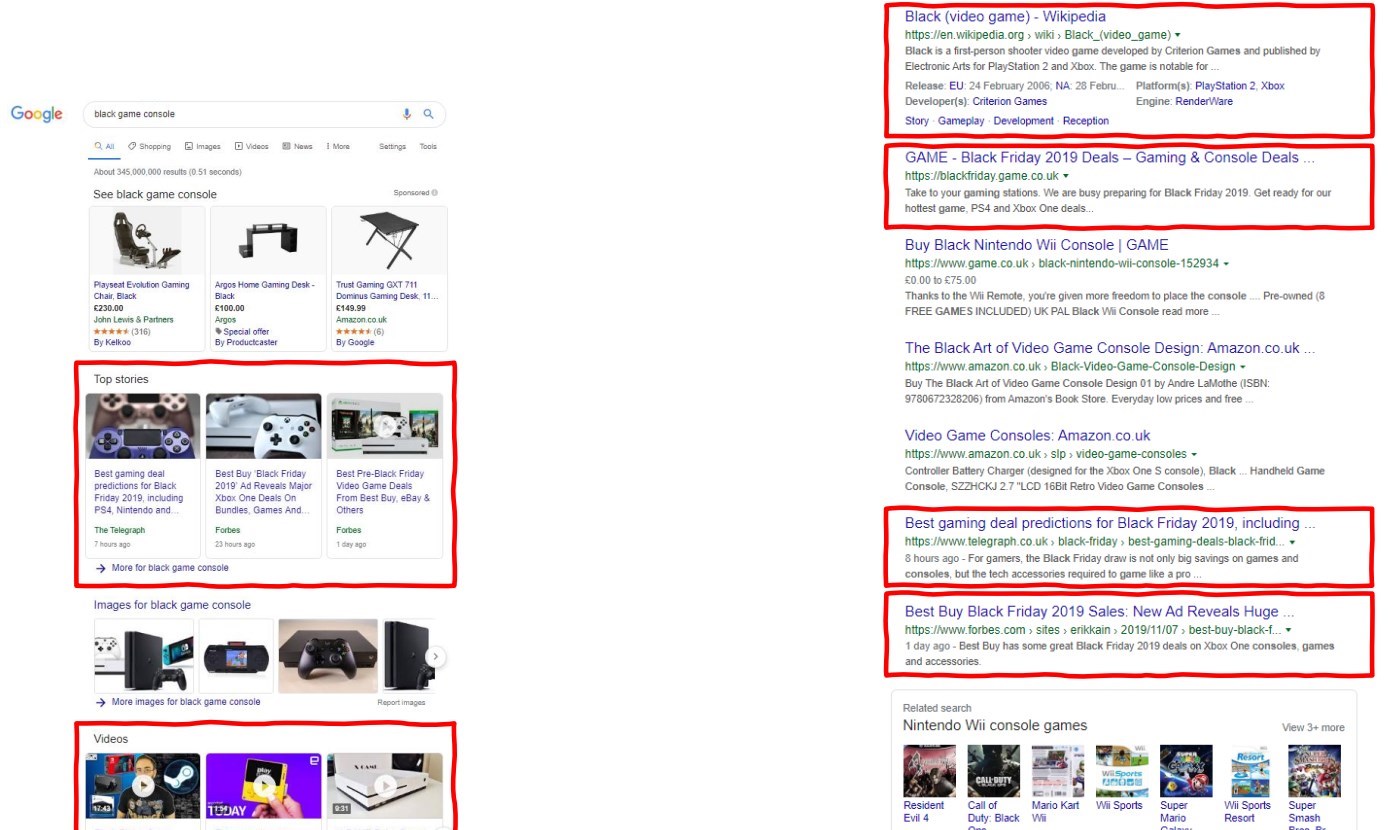Screen dimensions: 1391x830
Task: Open The Black Art of Video Game Console Design result
Action: pos(1110,348)
